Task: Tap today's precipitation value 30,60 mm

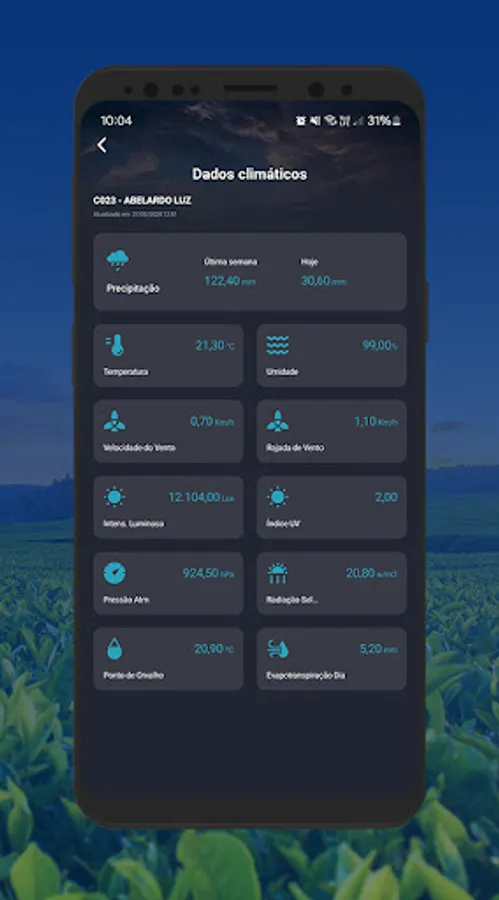Action: pos(323,281)
